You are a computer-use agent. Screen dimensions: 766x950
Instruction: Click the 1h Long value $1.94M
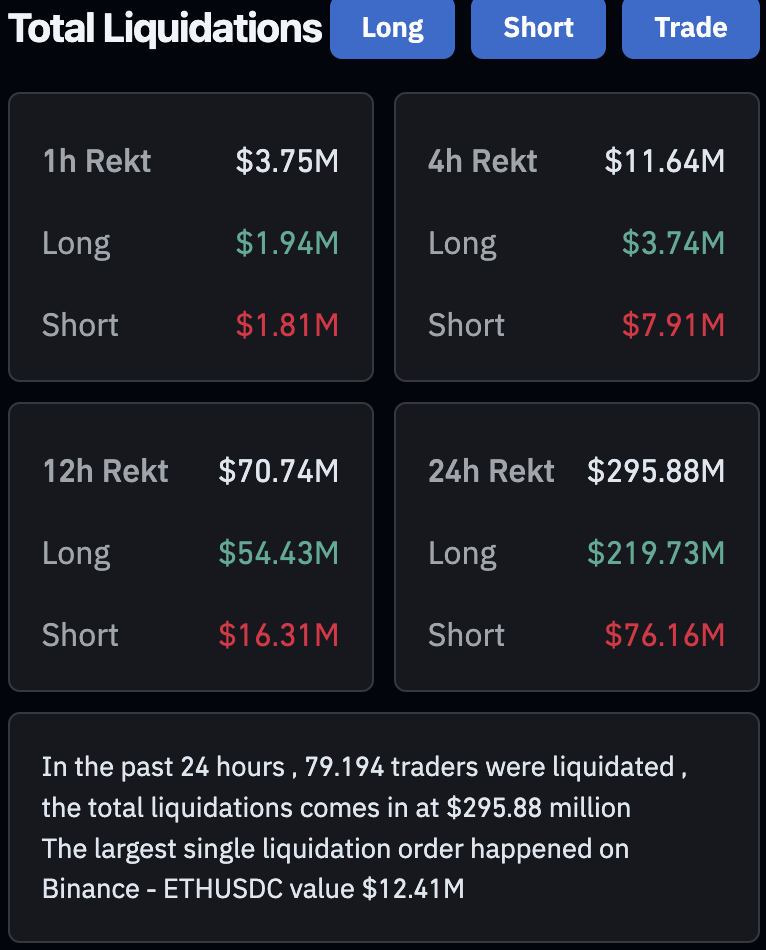click(287, 243)
